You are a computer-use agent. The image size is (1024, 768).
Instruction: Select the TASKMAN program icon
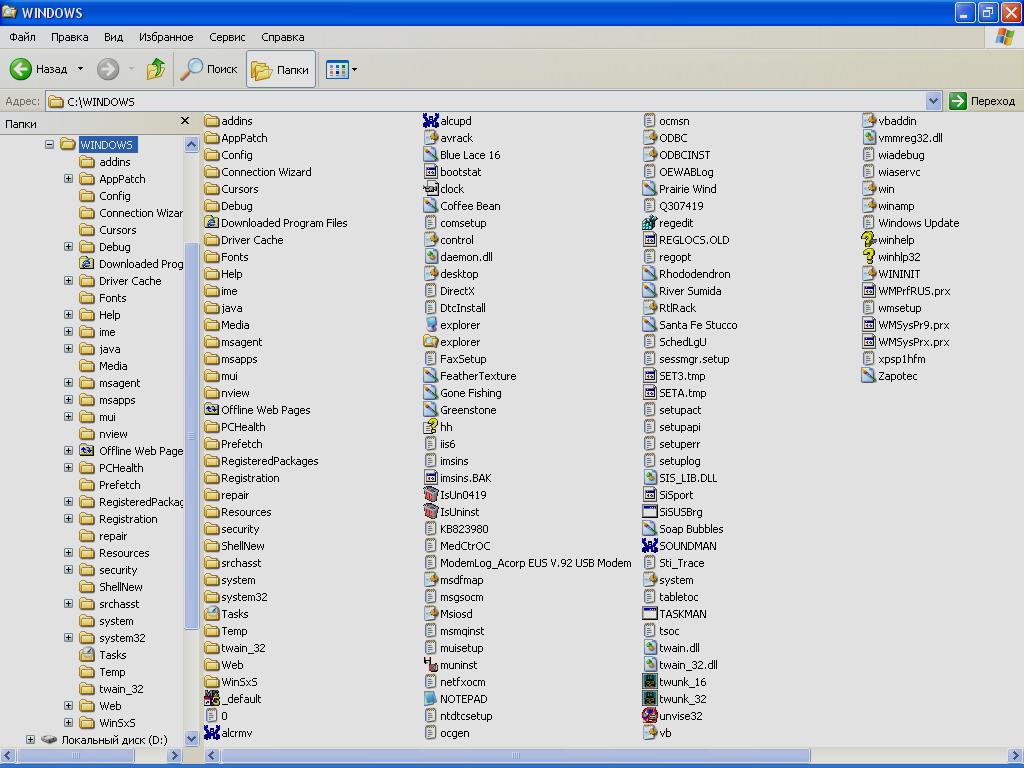(x=650, y=614)
